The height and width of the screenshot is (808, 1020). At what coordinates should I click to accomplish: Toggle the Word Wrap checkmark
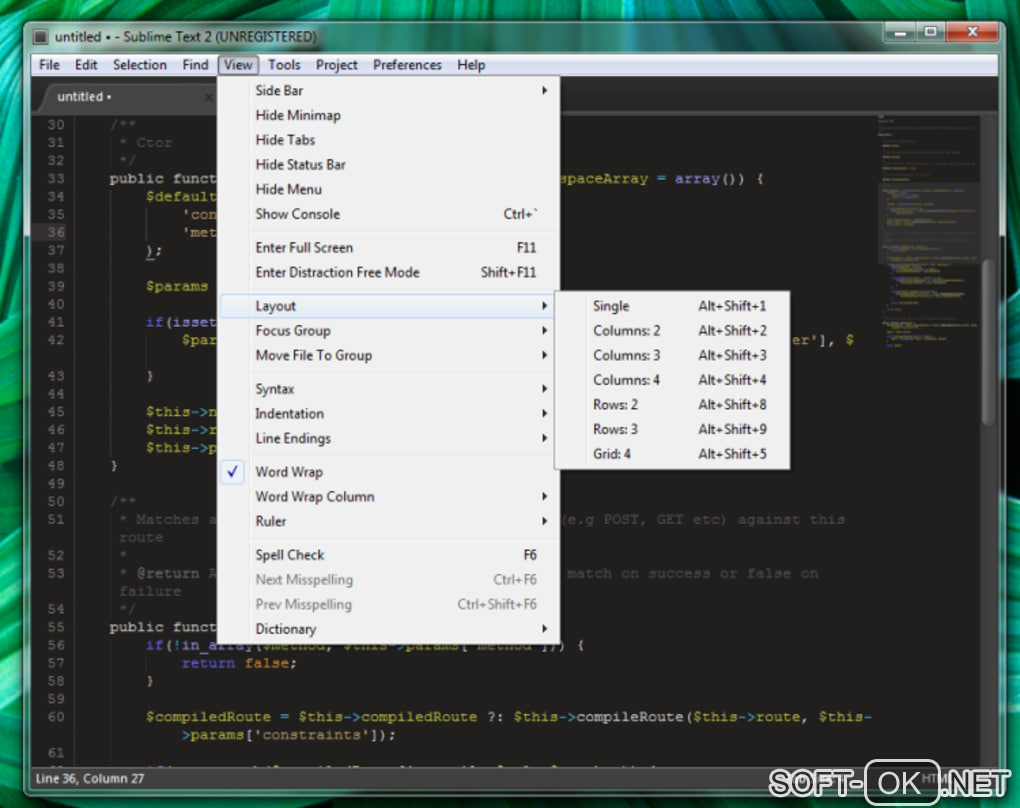coord(388,472)
